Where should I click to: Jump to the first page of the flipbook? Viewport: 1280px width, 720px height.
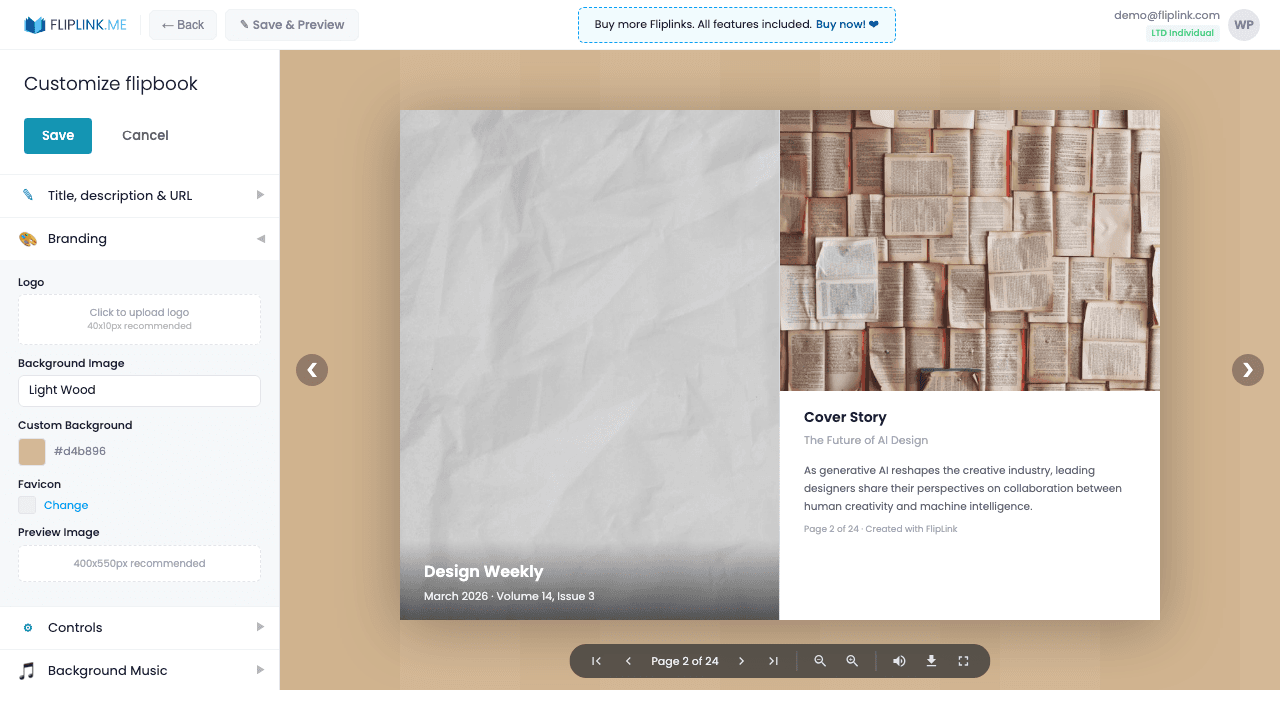[595, 661]
